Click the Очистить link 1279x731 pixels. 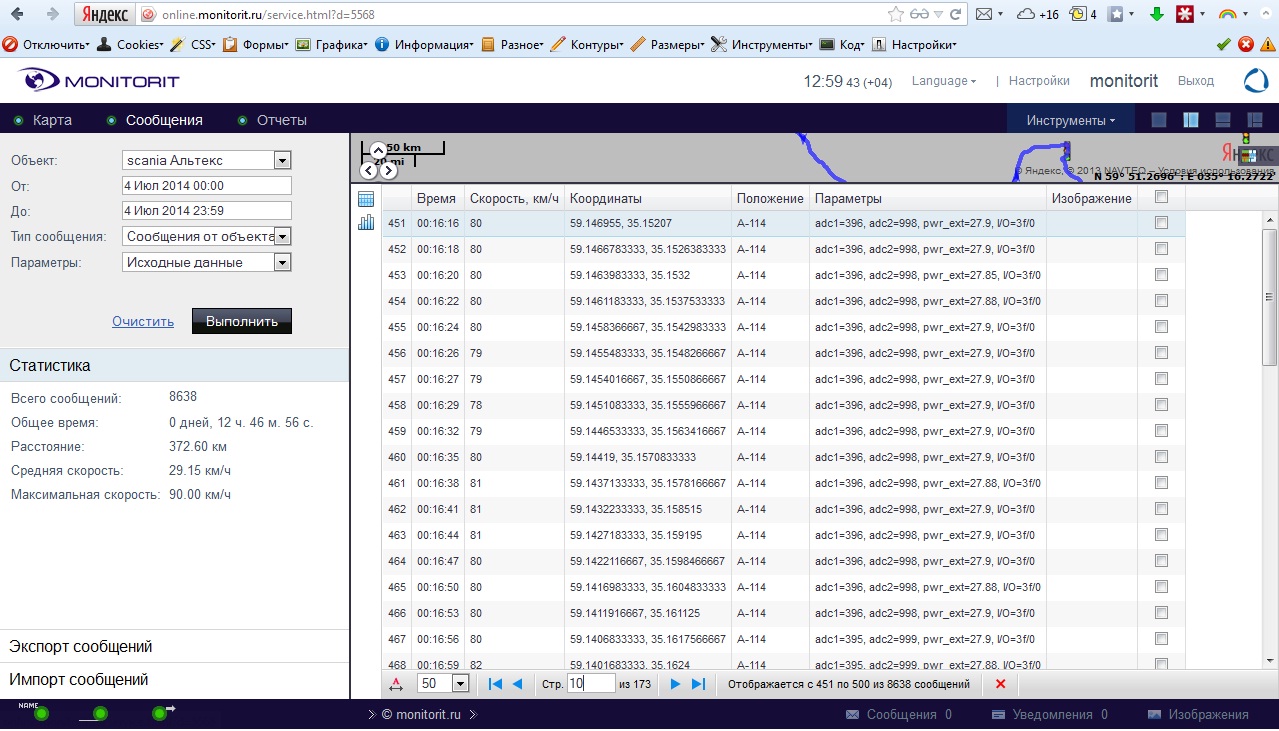coord(143,321)
